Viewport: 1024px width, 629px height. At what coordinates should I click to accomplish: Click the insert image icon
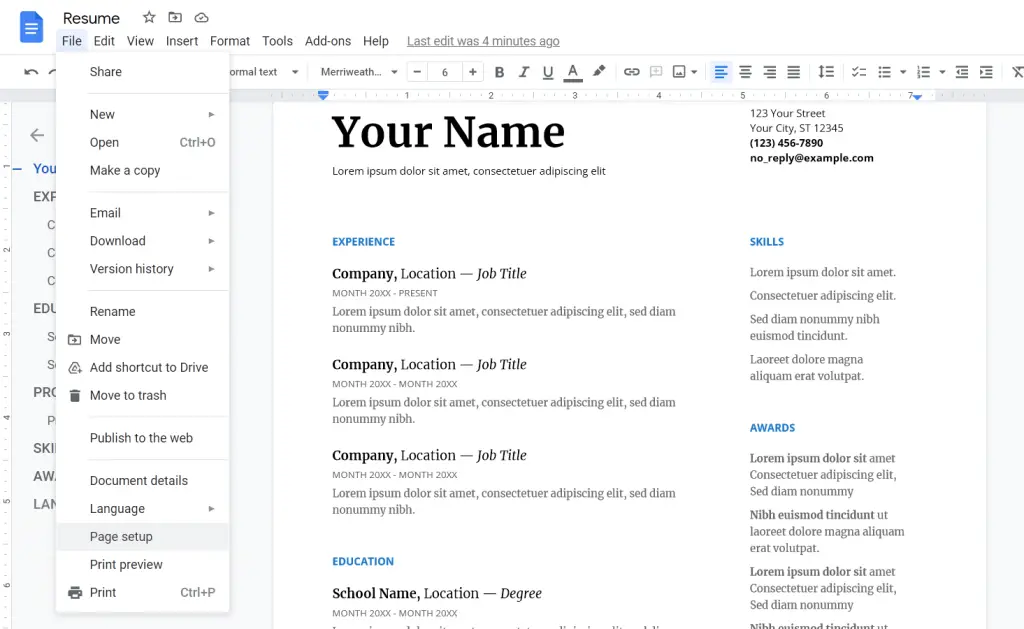[x=679, y=72]
